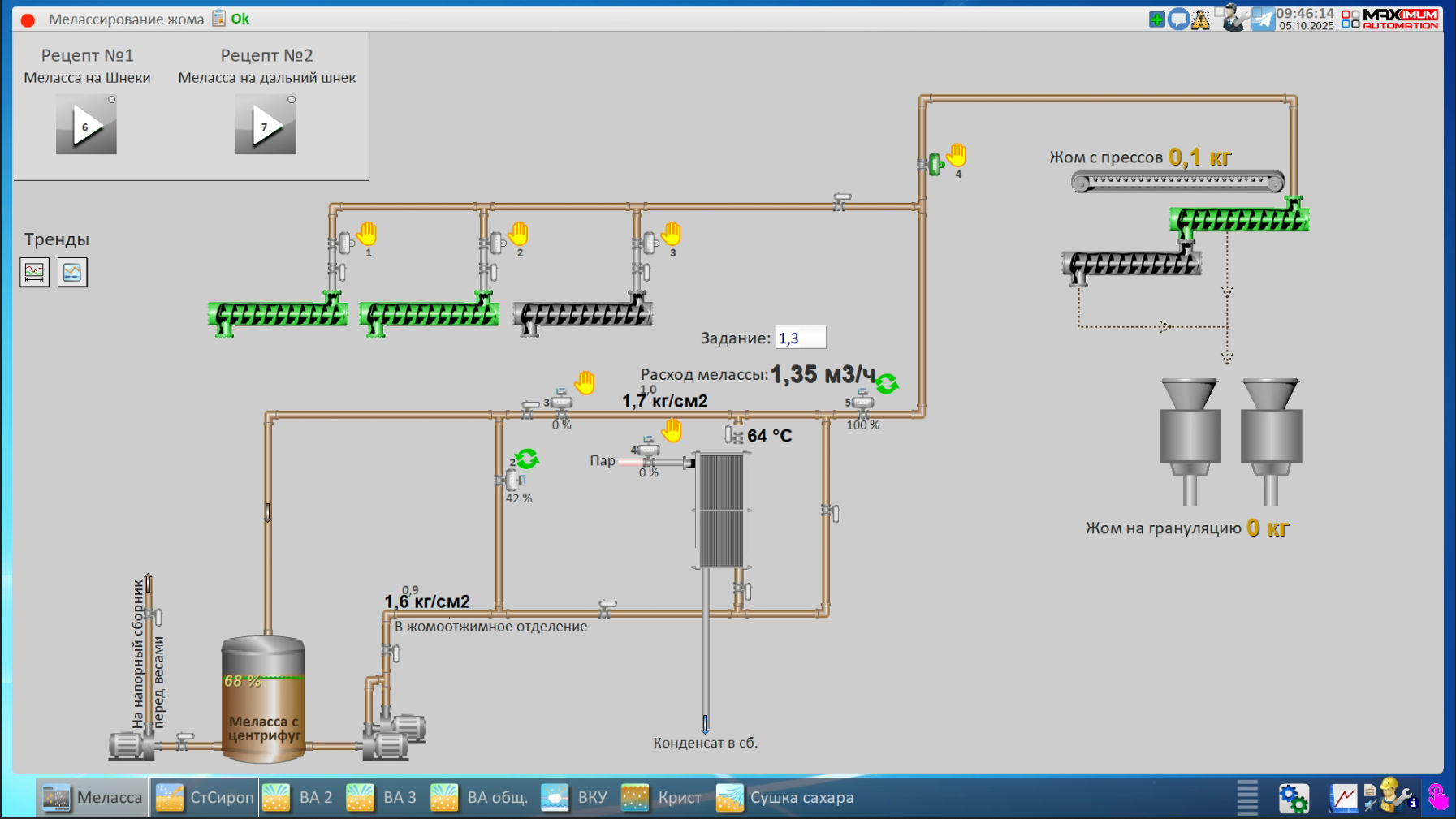Viewport: 1456px width, 819px height.
Task: Open the Telegram paper plane icon
Action: 1262,19
